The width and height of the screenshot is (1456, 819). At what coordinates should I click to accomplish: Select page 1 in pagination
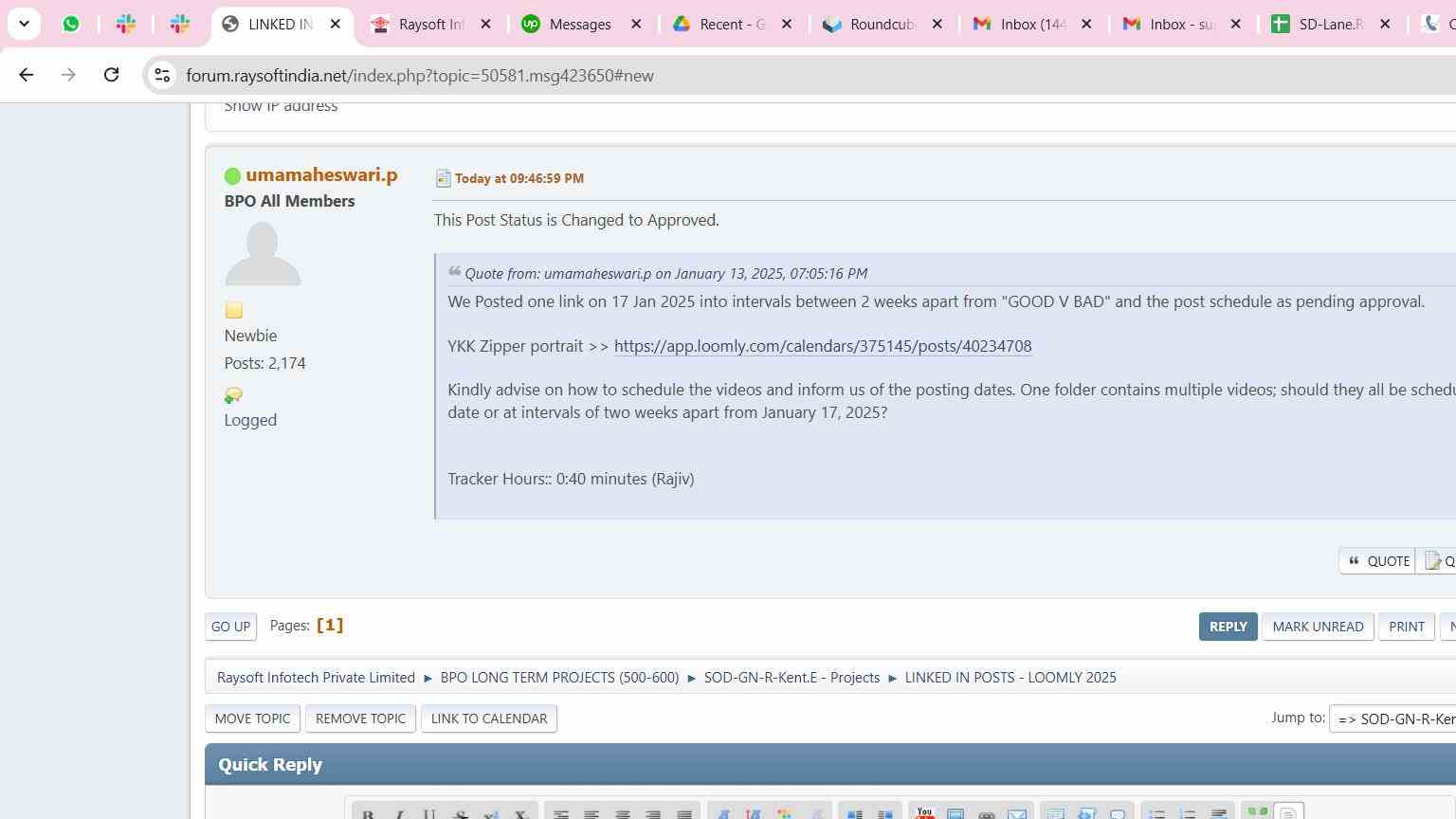coord(330,626)
